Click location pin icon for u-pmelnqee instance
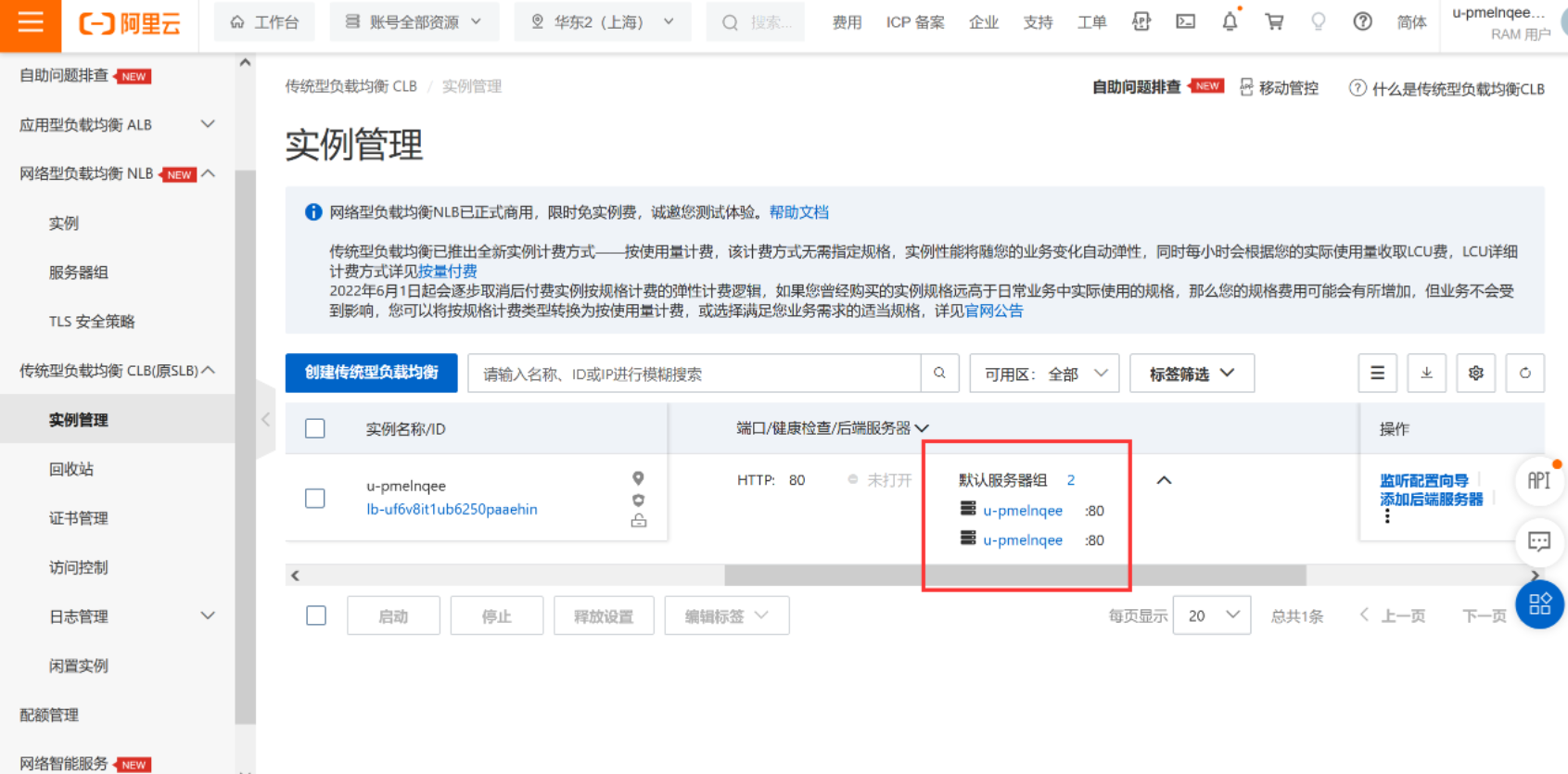The width and height of the screenshot is (1568, 774). (x=638, y=478)
